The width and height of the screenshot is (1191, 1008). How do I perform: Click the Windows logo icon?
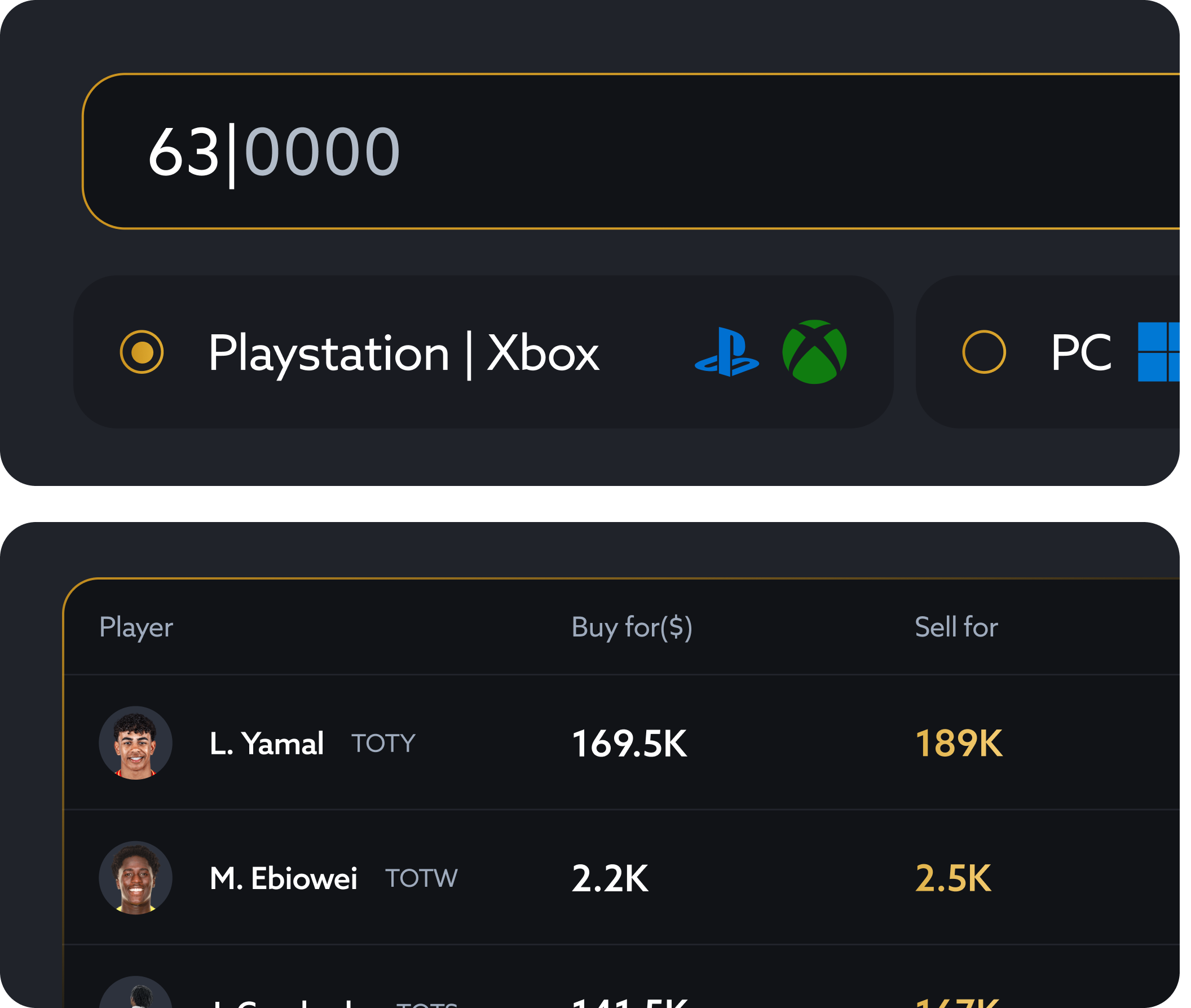pos(1158,352)
